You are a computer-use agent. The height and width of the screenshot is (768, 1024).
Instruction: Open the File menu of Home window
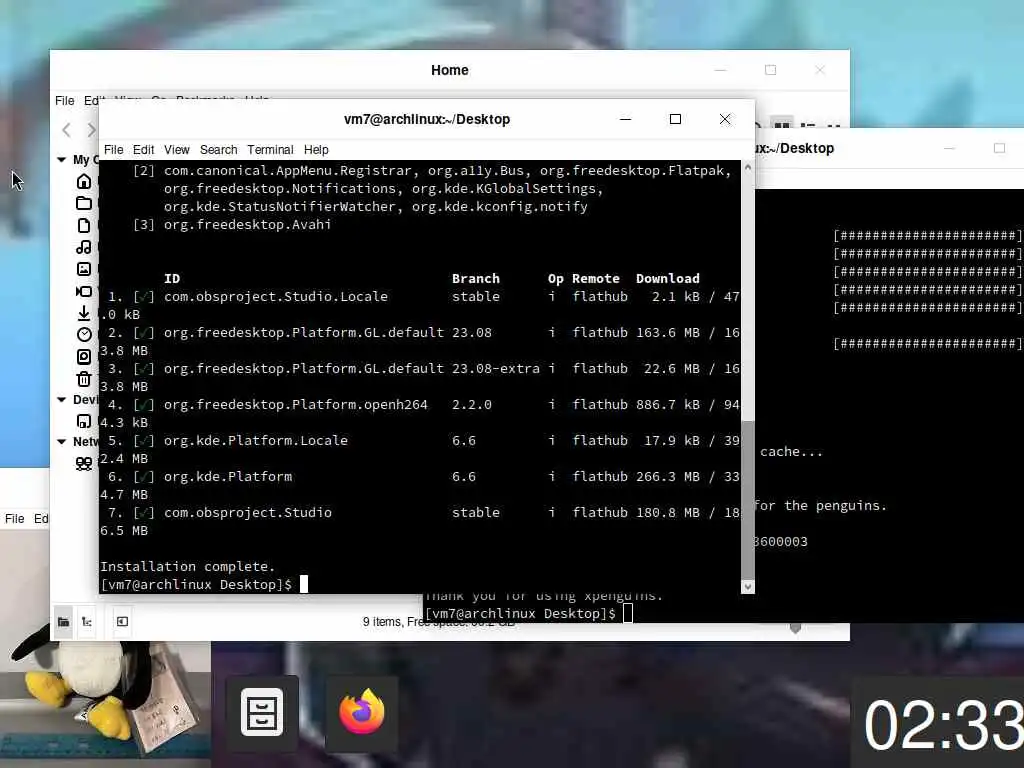click(x=65, y=101)
